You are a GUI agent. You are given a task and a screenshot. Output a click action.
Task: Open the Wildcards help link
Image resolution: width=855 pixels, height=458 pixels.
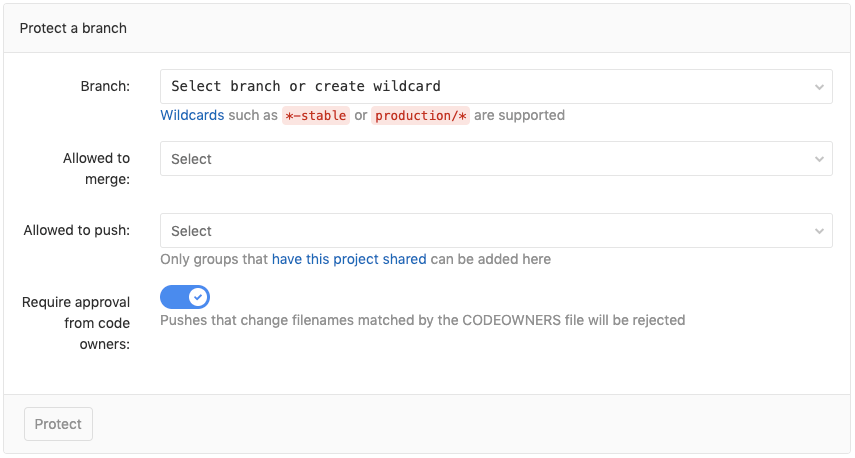click(192, 115)
